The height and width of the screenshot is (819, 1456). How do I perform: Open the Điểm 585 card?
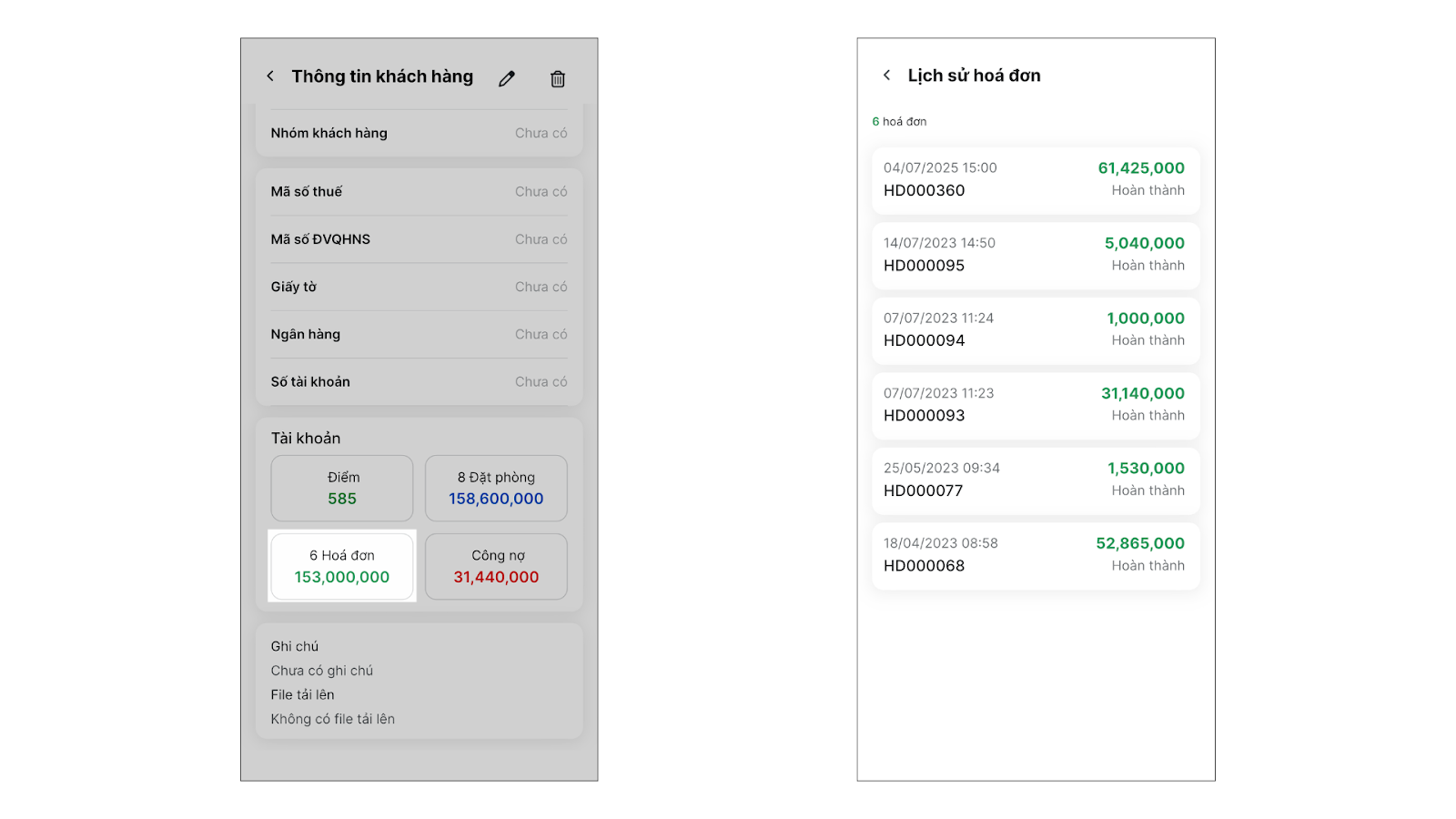tap(342, 488)
